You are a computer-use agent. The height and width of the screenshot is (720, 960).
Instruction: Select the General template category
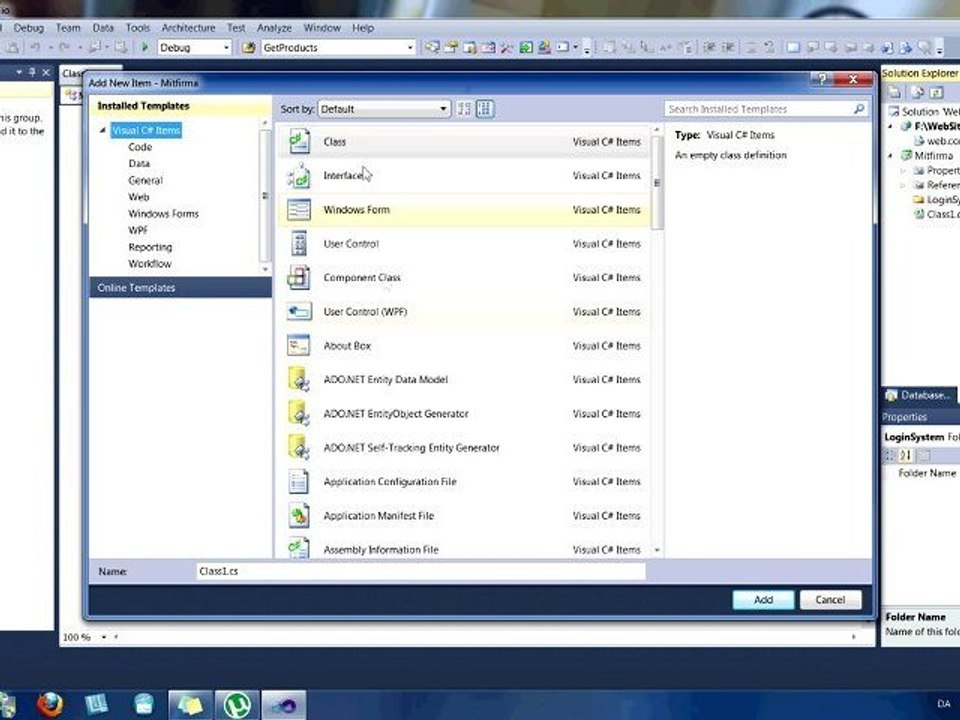(145, 180)
